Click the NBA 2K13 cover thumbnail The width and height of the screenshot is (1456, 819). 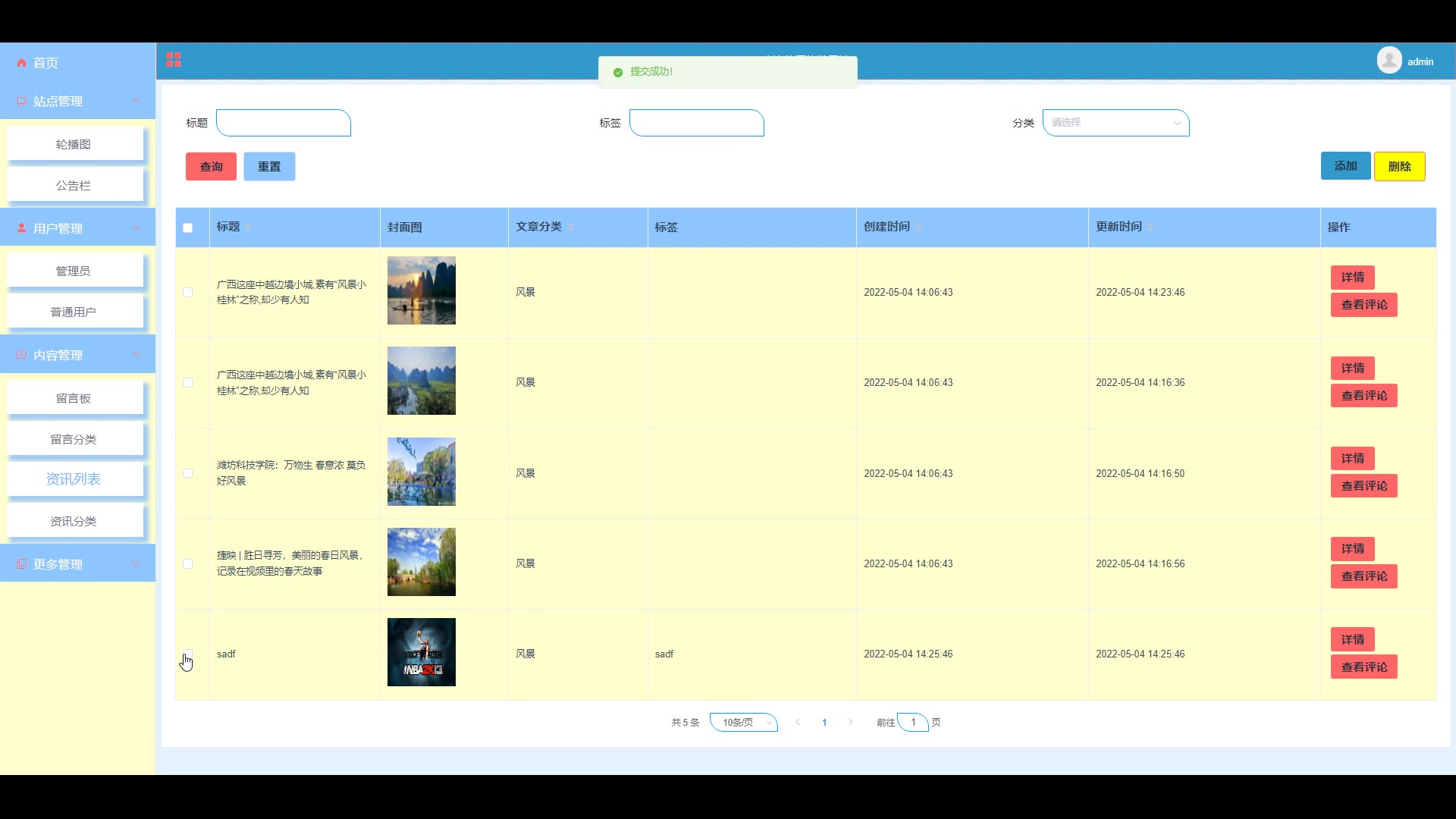[422, 652]
